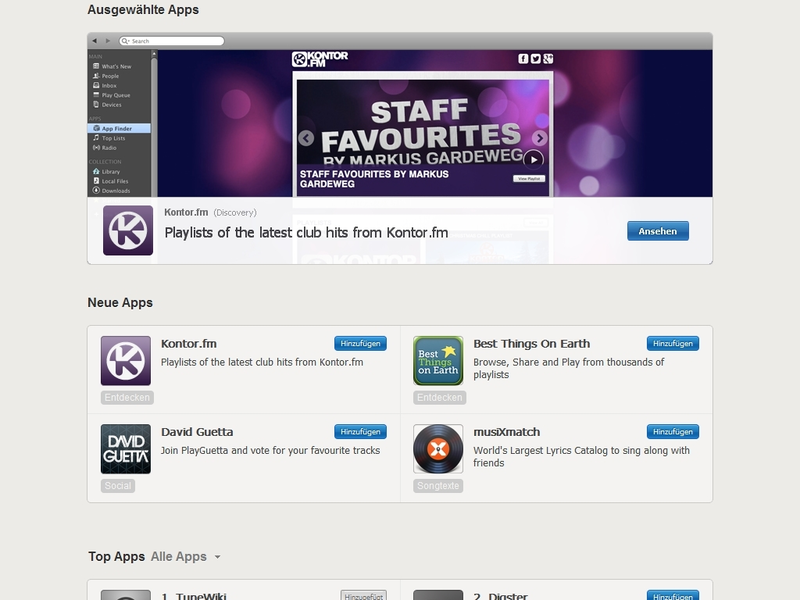
Task: Click the Songtexte tag under musiXmatch
Action: (438, 486)
